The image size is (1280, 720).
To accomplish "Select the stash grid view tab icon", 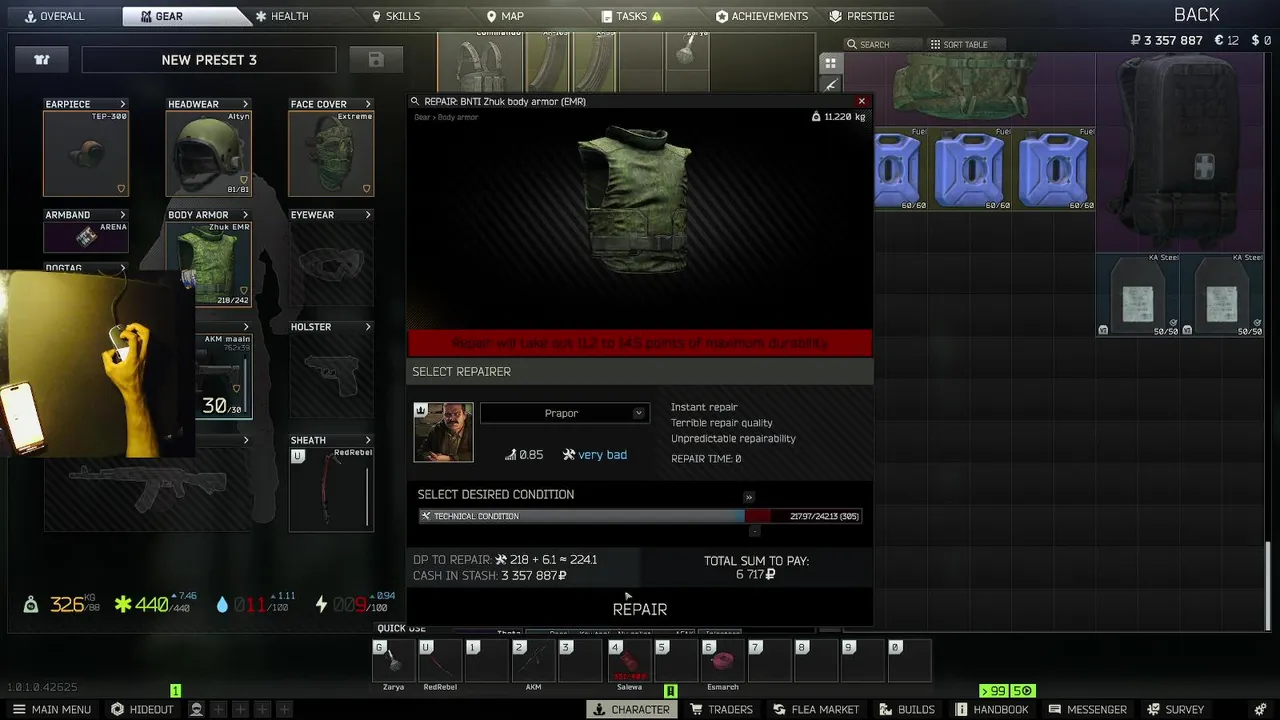I will point(830,62).
